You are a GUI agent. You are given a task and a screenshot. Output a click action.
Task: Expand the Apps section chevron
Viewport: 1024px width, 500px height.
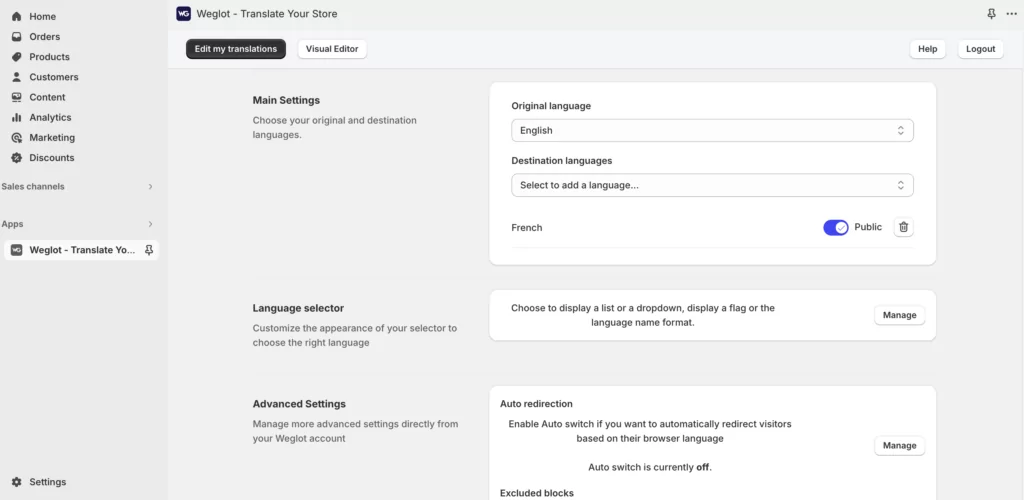150,224
